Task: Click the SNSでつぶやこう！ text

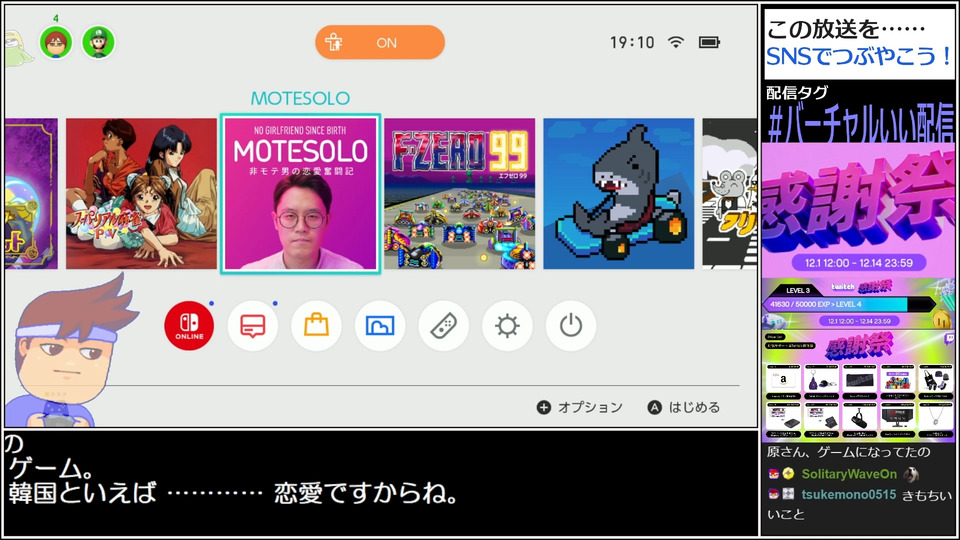Action: (858, 56)
